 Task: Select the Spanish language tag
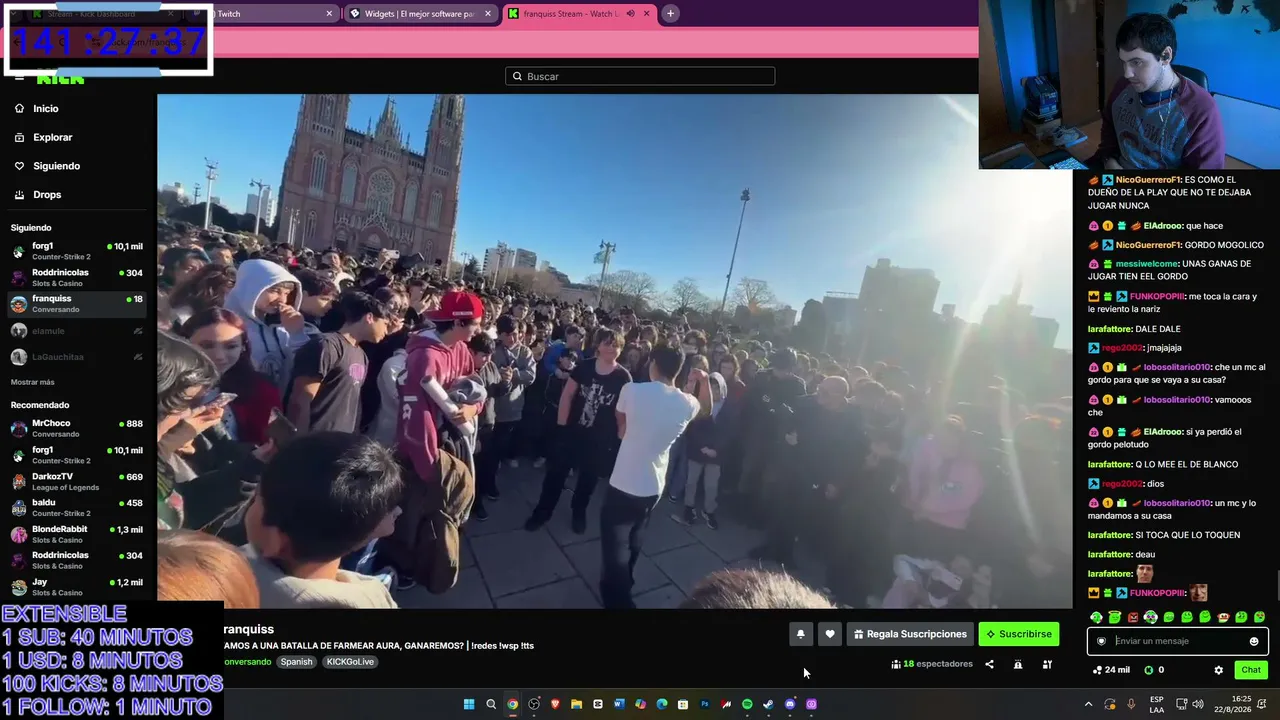coord(296,662)
